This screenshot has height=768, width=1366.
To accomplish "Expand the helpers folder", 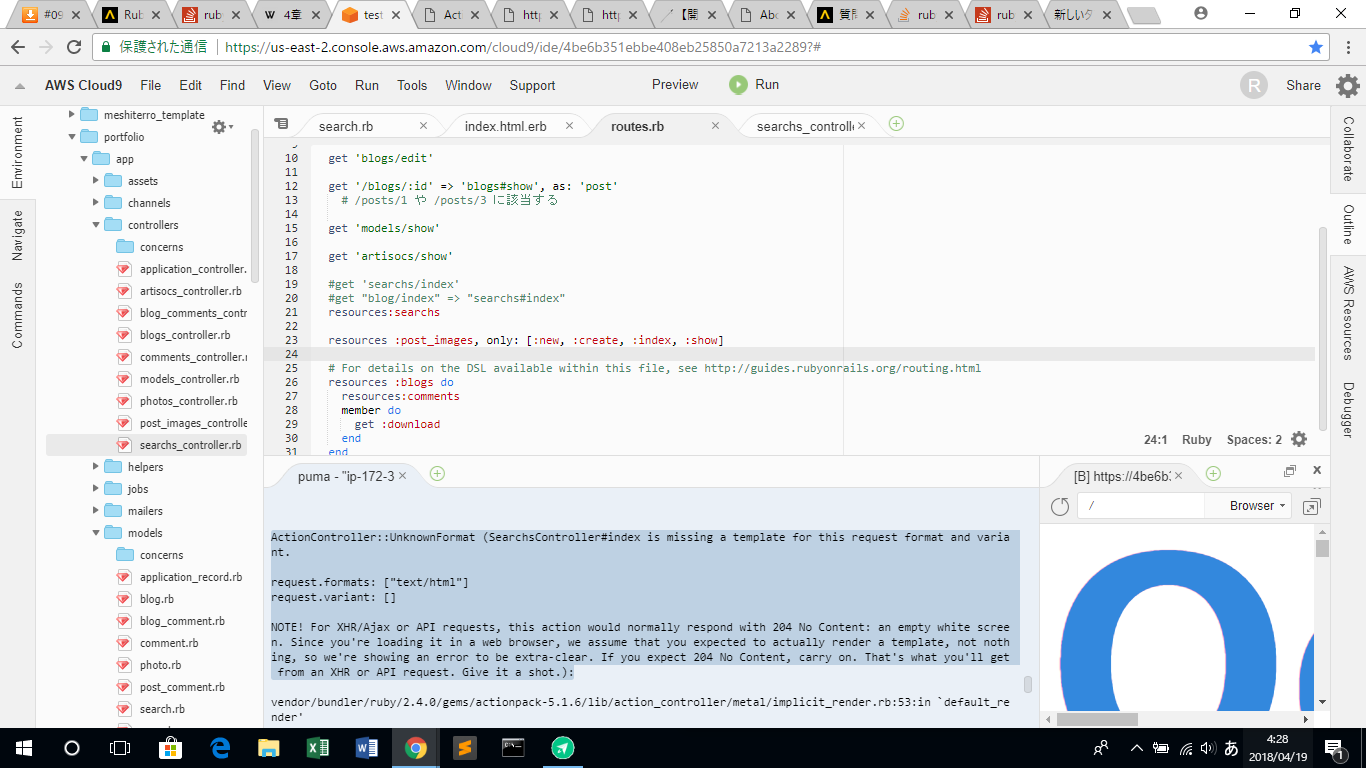I will click(96, 467).
